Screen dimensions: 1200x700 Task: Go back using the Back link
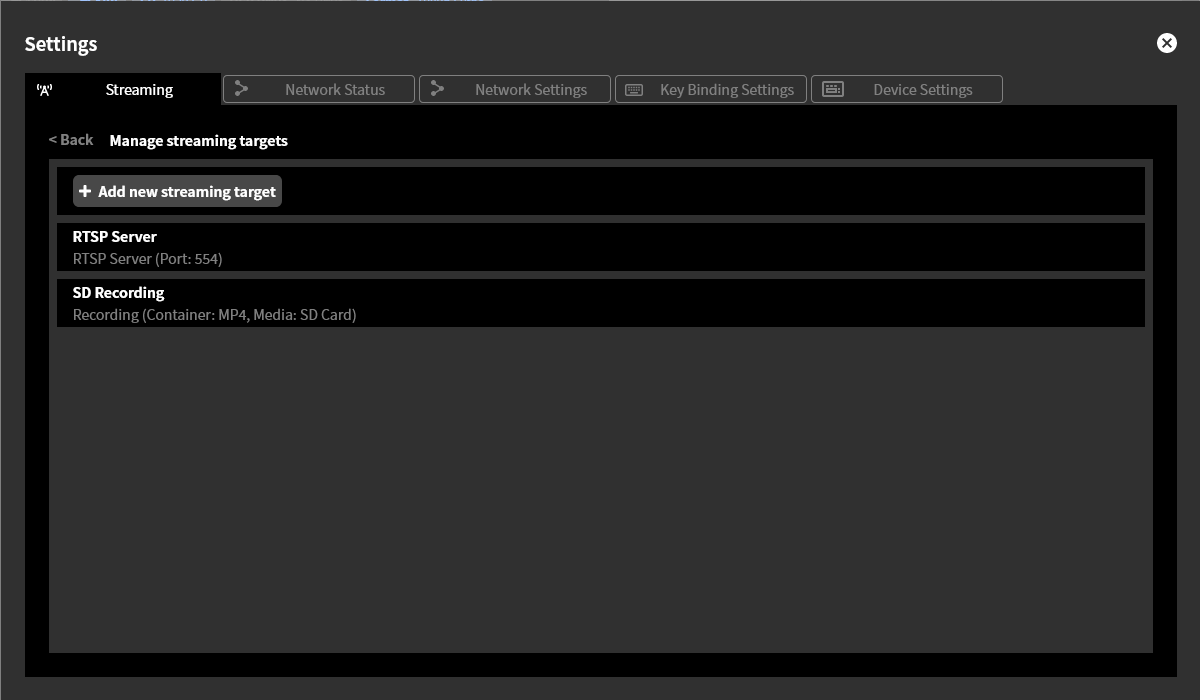[x=71, y=140]
